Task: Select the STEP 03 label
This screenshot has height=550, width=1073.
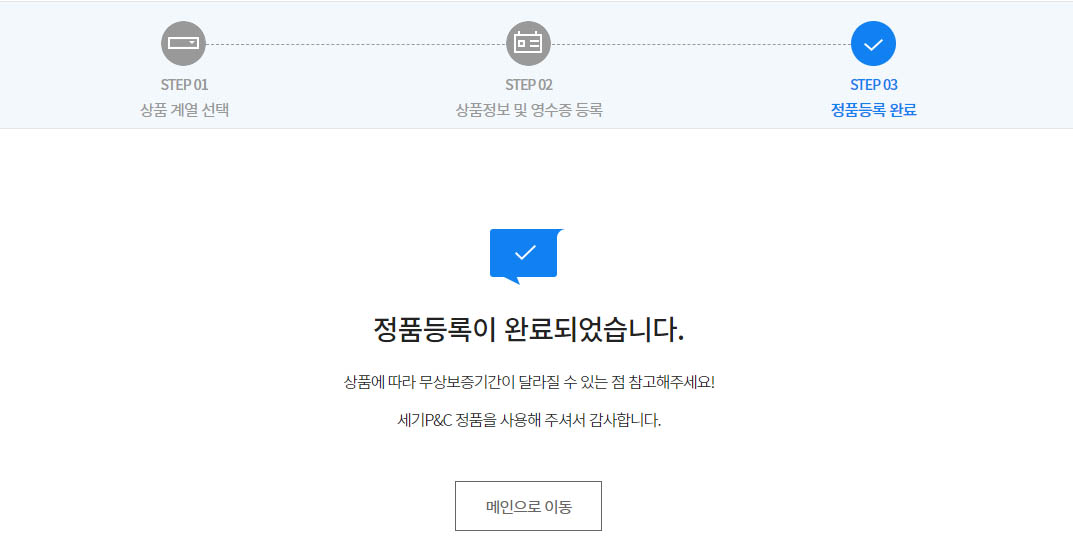Action: point(873,85)
